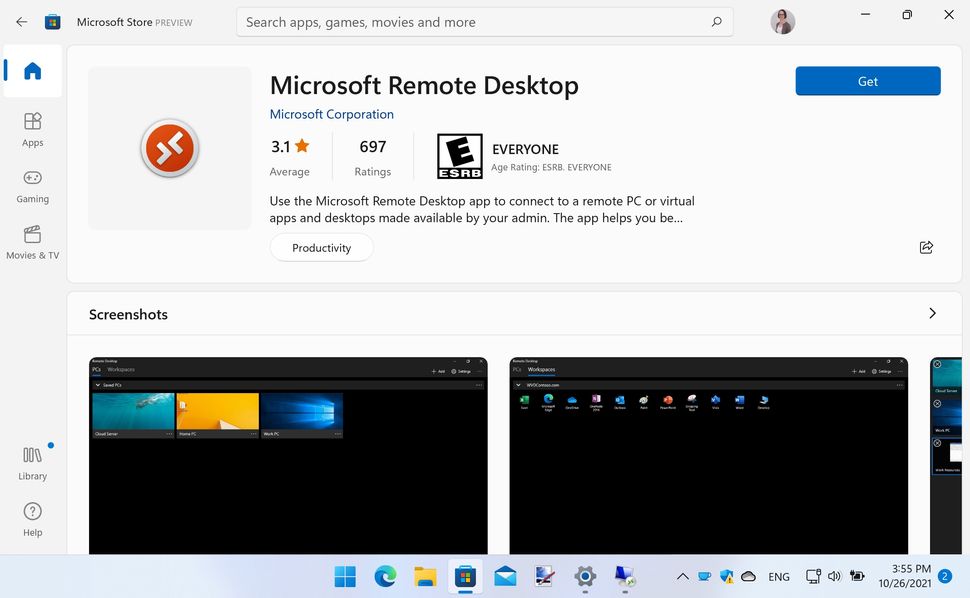Open the Movies & TV section
Image resolution: width=970 pixels, height=598 pixels.
click(x=32, y=242)
